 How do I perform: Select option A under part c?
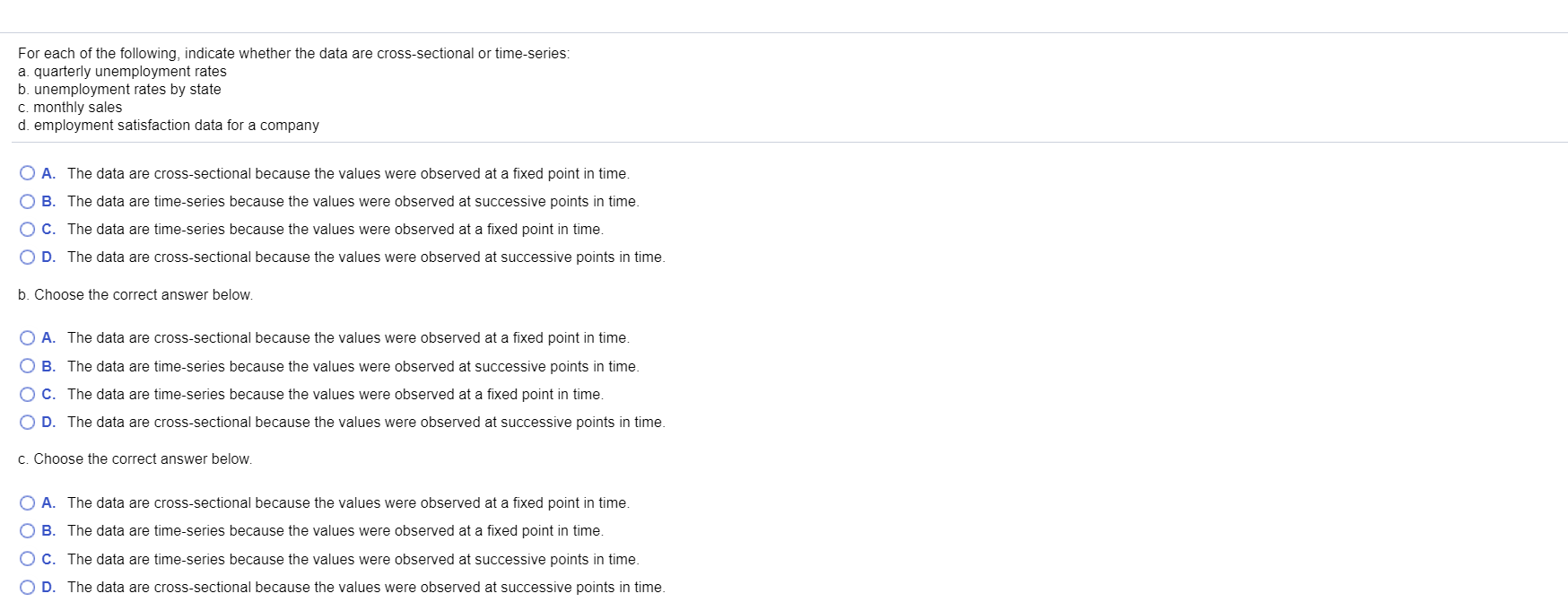28,502
